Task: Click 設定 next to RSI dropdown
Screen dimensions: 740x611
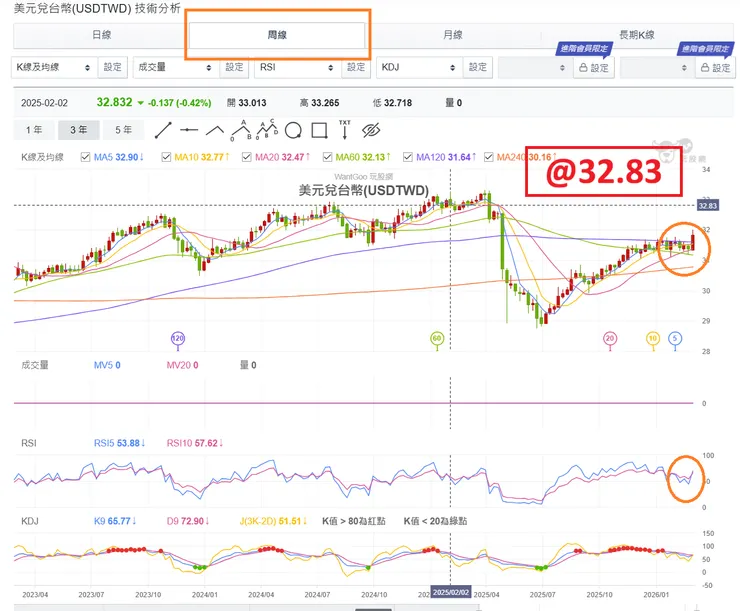Action: coord(356,67)
